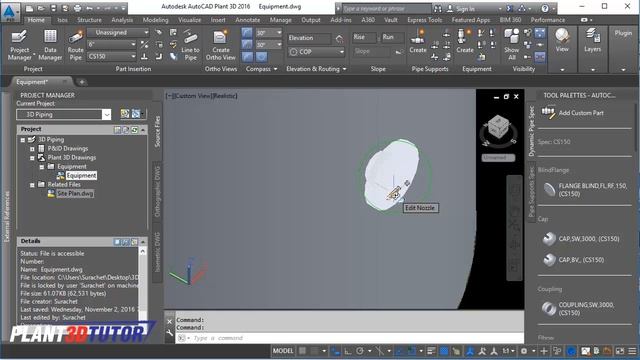Select FLANGE BLIND,FL,RF,150 part
The image size is (640, 360).
584,189
